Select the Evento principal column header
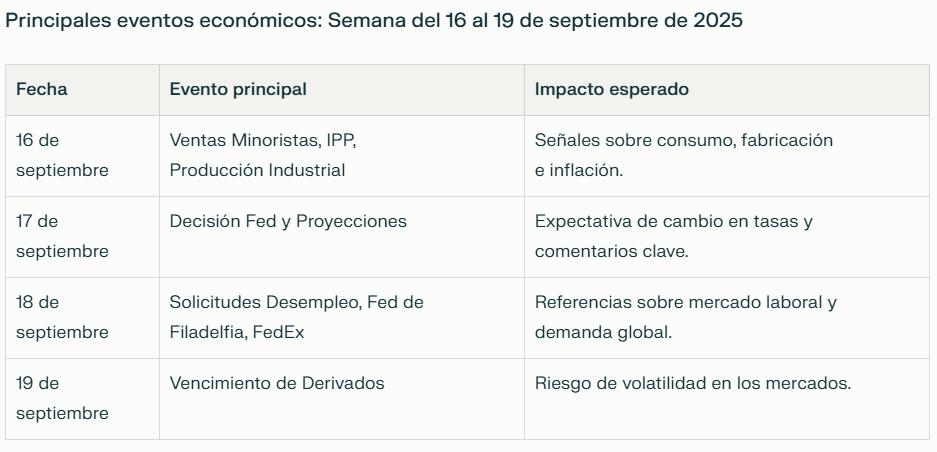 click(342, 90)
